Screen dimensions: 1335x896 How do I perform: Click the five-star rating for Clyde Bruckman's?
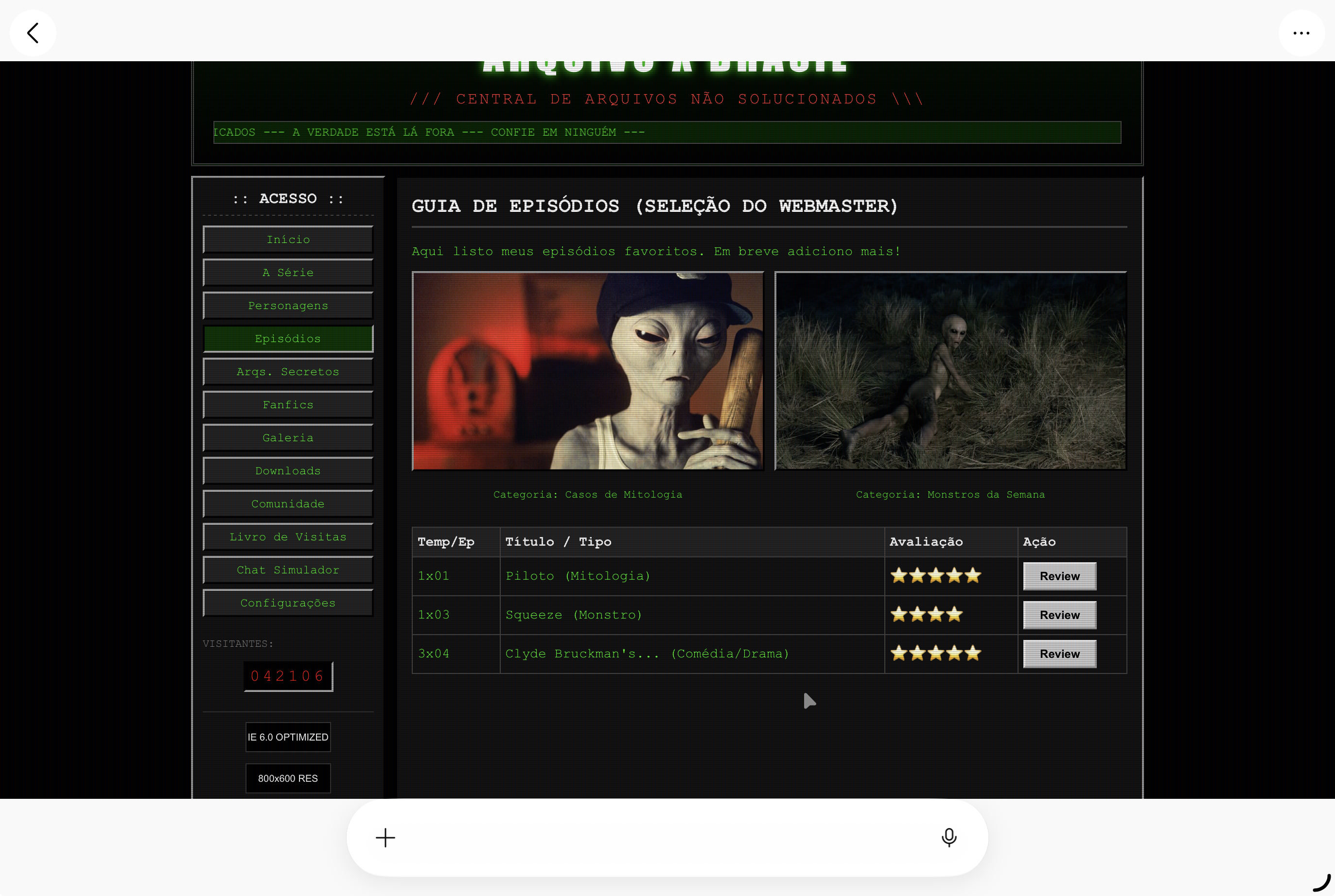[935, 653]
